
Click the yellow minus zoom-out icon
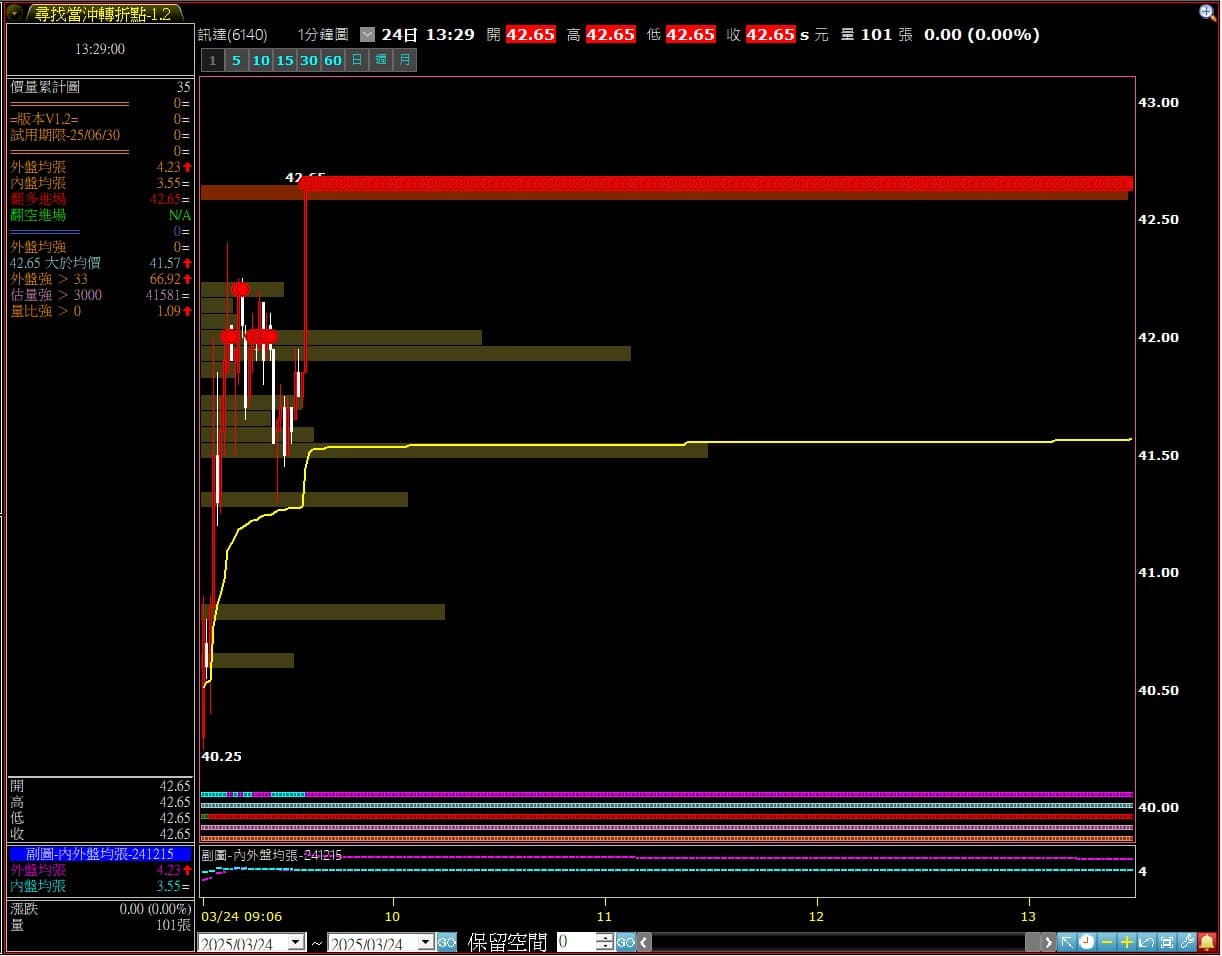click(x=1107, y=942)
